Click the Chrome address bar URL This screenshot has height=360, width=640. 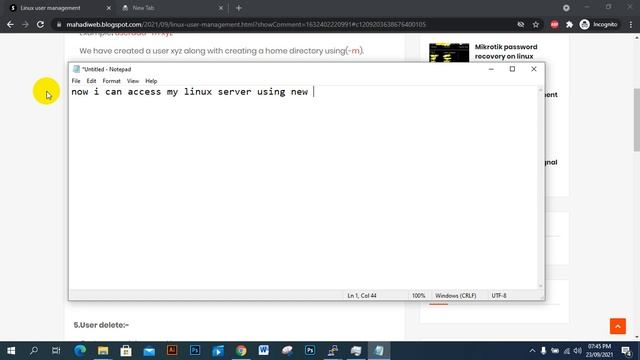tap(246, 24)
